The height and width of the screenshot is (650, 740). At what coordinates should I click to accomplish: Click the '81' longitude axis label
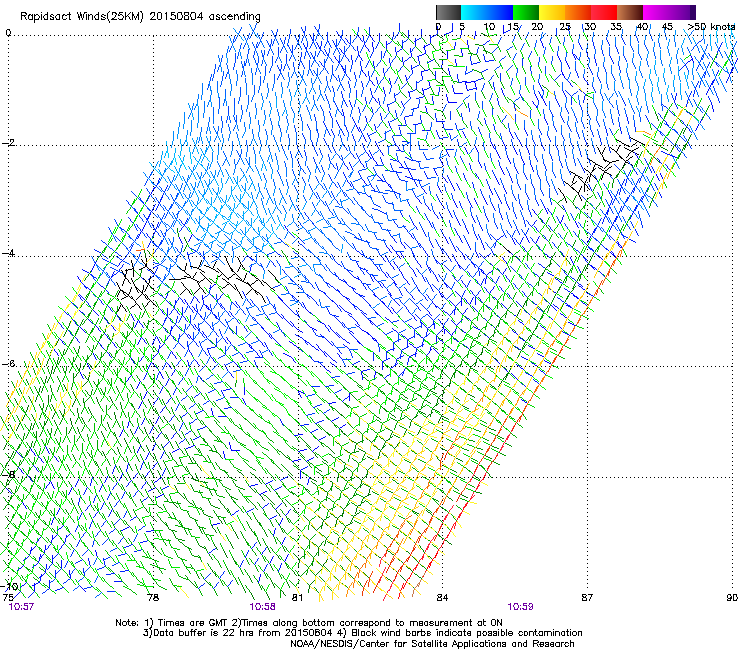point(297,598)
